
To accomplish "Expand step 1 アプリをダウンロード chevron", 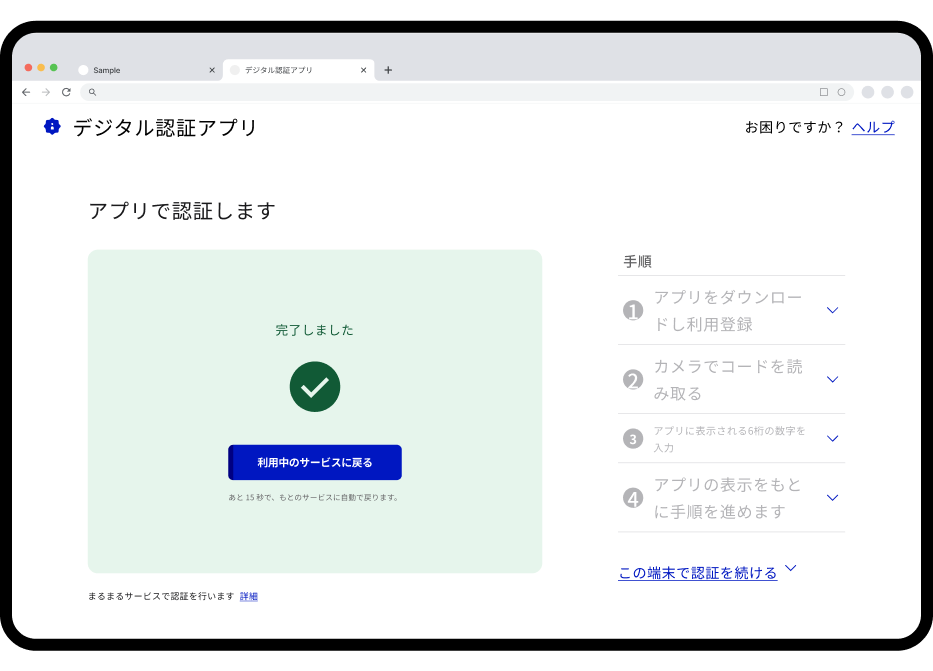I will tap(832, 310).
